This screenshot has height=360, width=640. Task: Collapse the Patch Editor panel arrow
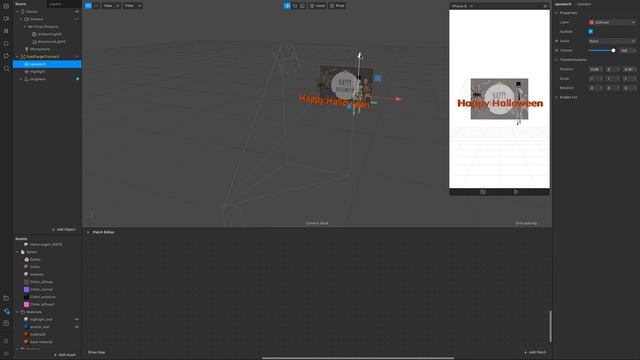point(88,232)
